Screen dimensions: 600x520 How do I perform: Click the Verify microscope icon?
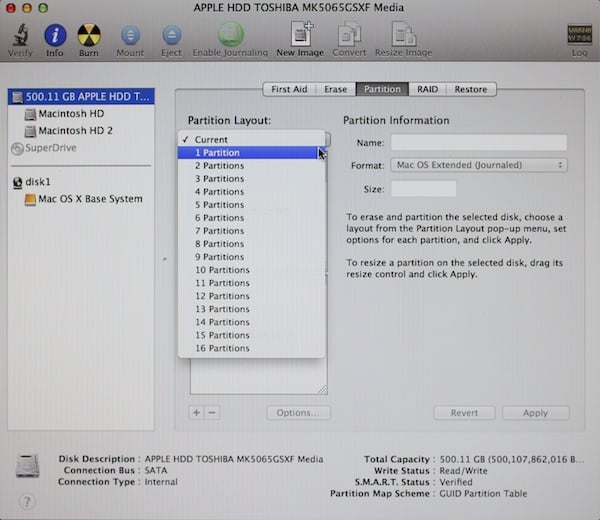[20, 35]
